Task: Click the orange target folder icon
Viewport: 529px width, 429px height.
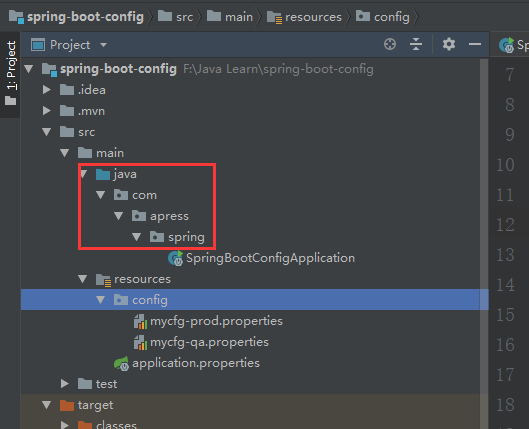Action: [67, 405]
